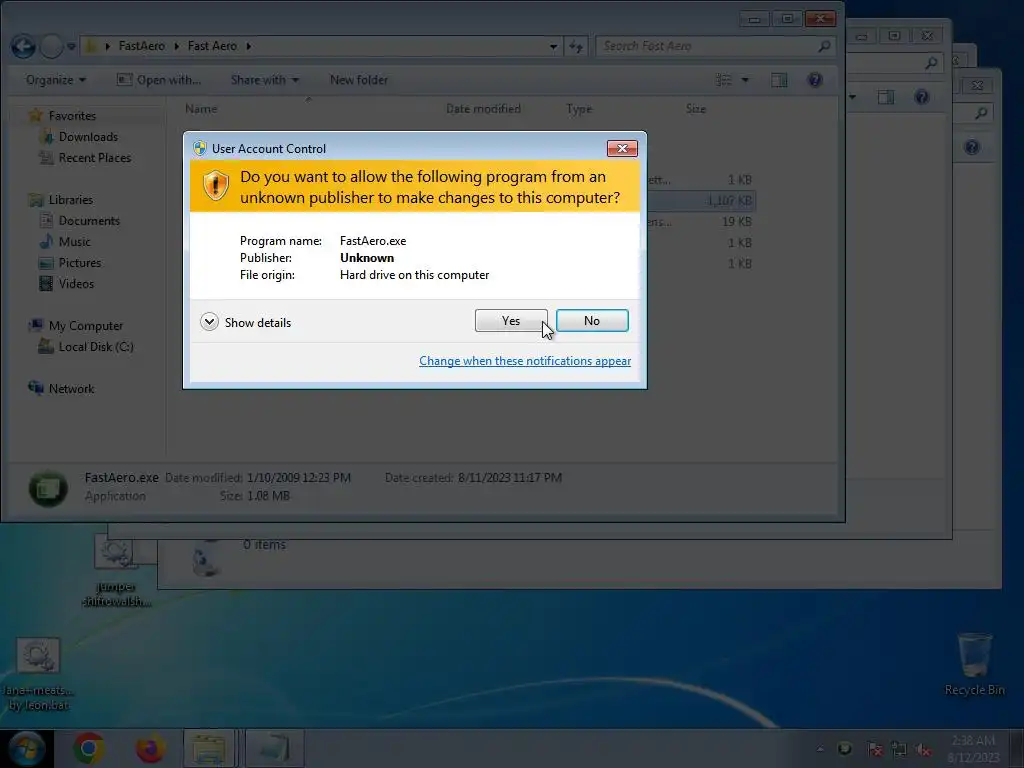Click second running app taskbar button

(275, 748)
